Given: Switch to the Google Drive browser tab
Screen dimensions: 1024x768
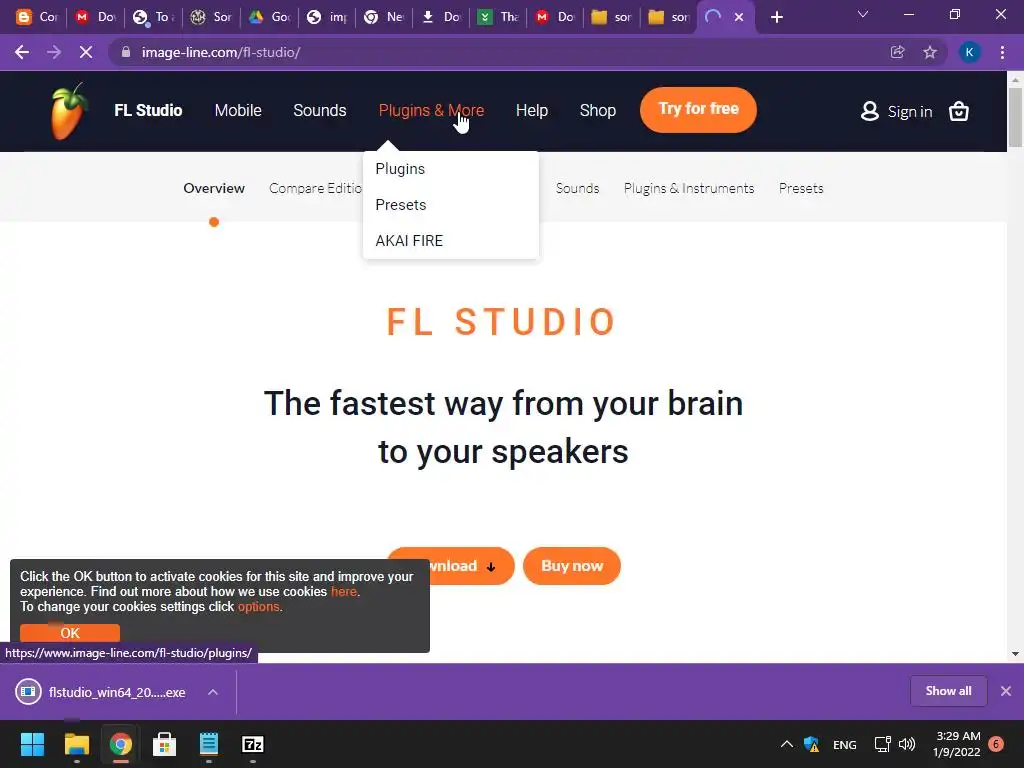Looking at the screenshot, I should click(270, 17).
